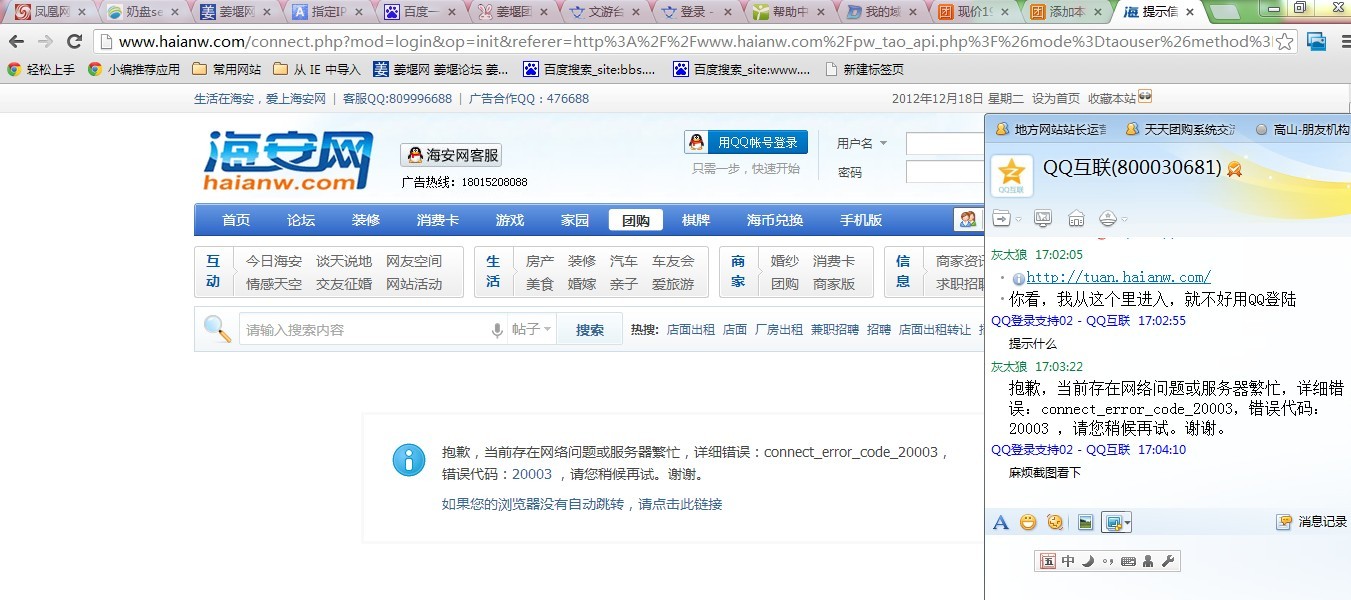Click the 用QQ帐号登录 button

pos(746,143)
